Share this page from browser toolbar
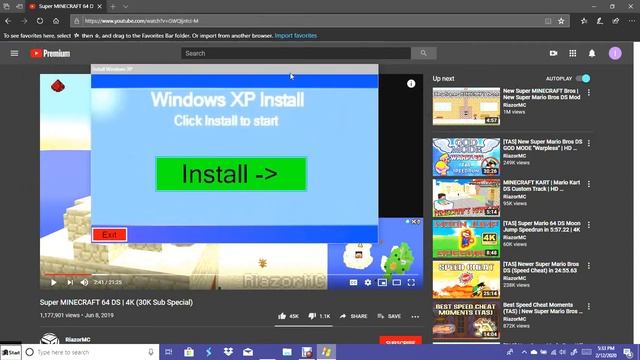 pyautogui.click(x=616, y=21)
